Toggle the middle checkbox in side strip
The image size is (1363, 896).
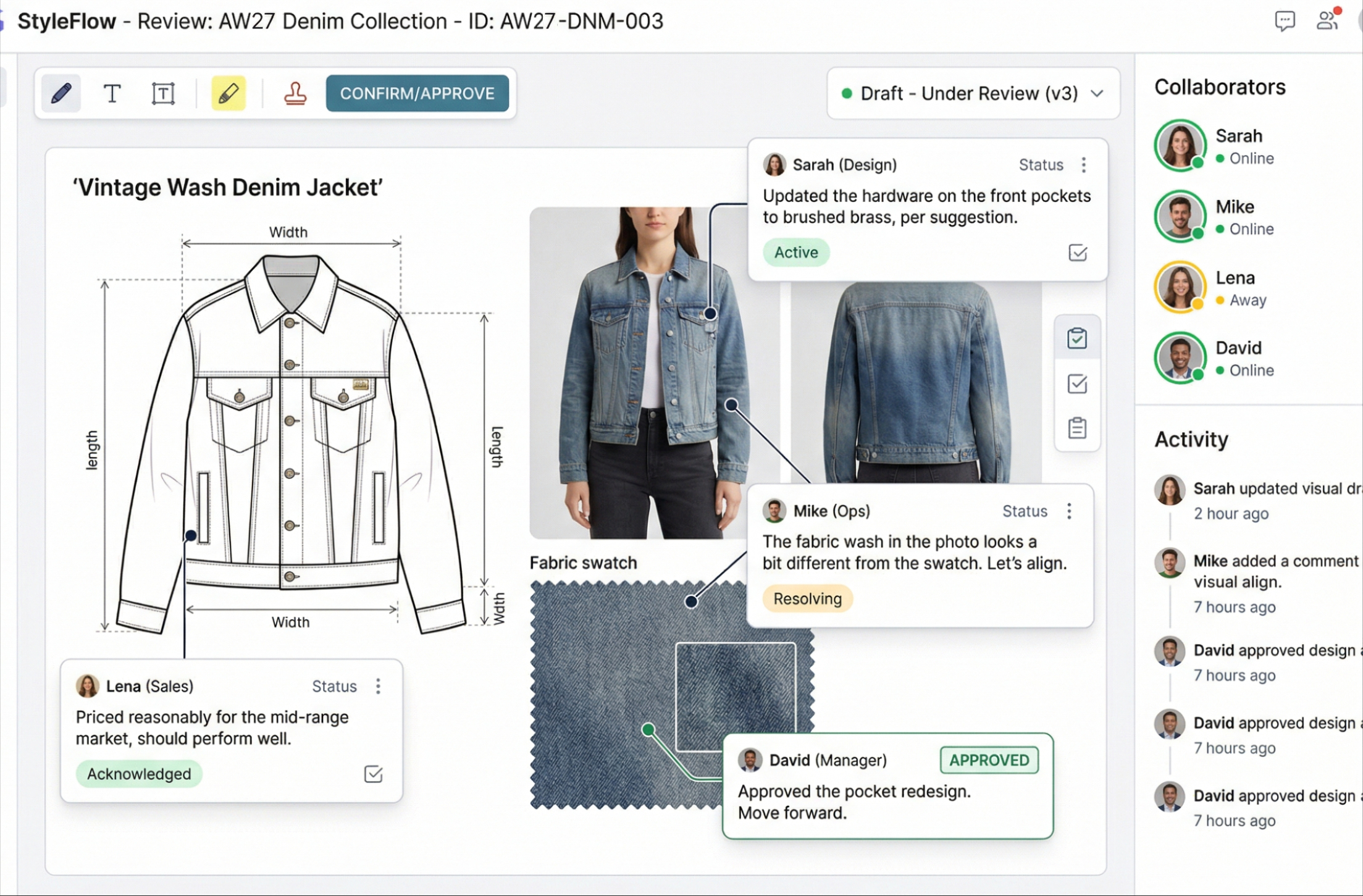point(1077,383)
